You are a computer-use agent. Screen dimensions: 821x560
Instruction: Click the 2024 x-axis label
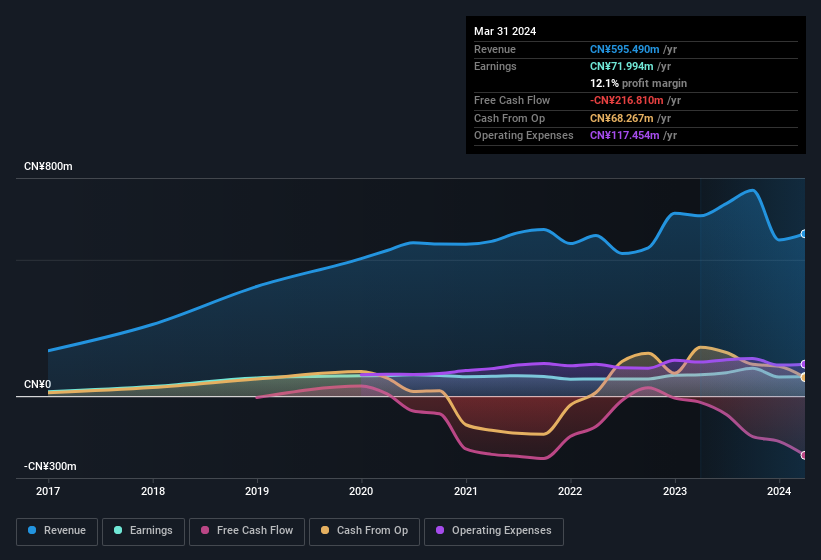click(779, 491)
